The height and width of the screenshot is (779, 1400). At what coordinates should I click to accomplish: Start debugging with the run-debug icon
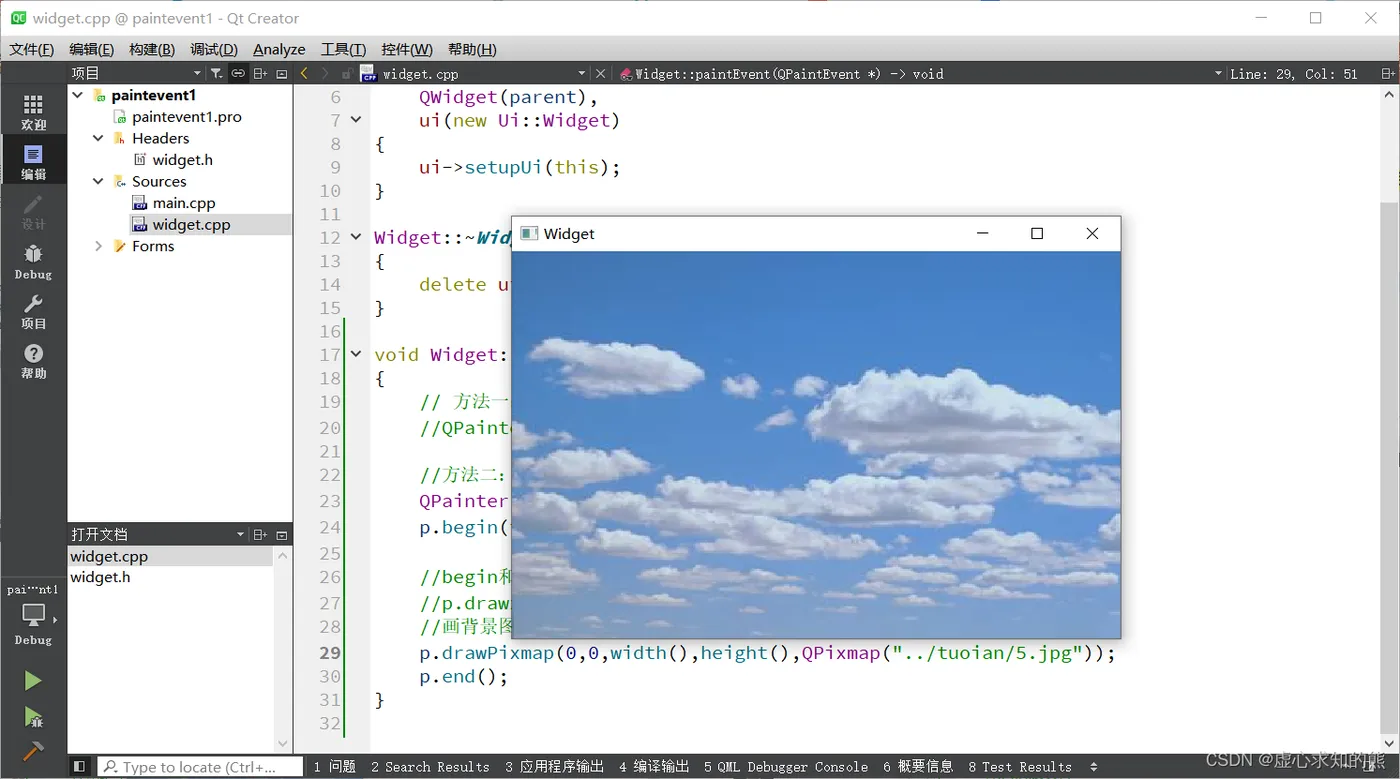coord(33,716)
